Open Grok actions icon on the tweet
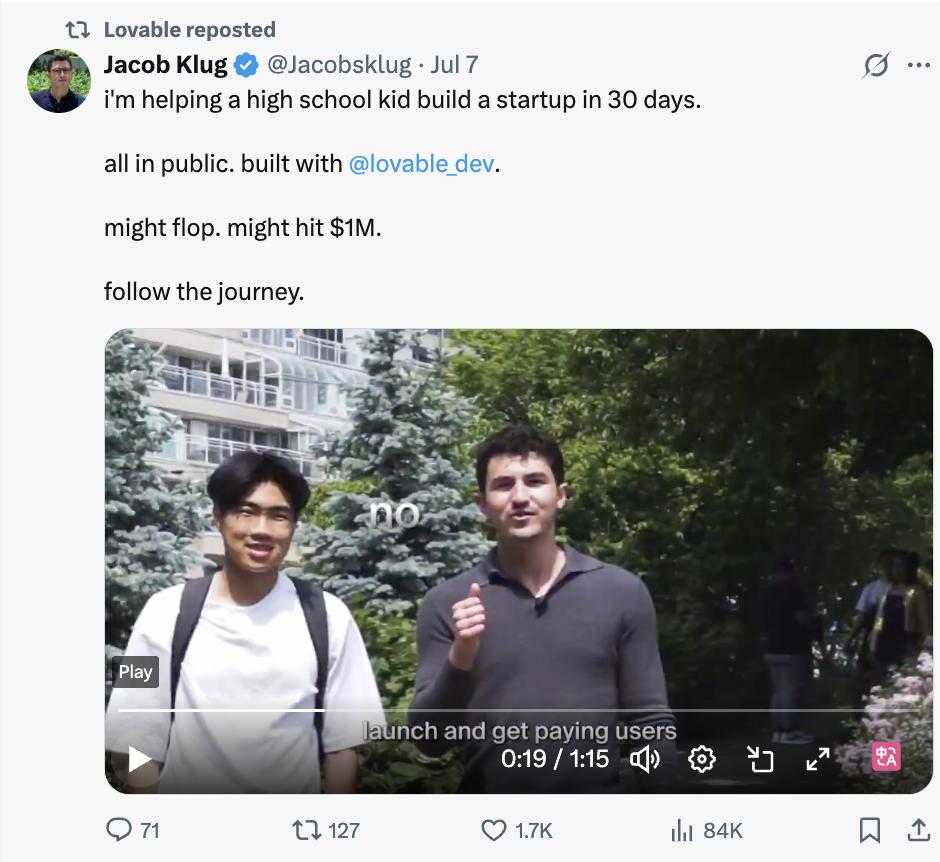This screenshot has width=940, height=862. pyautogui.click(x=876, y=66)
